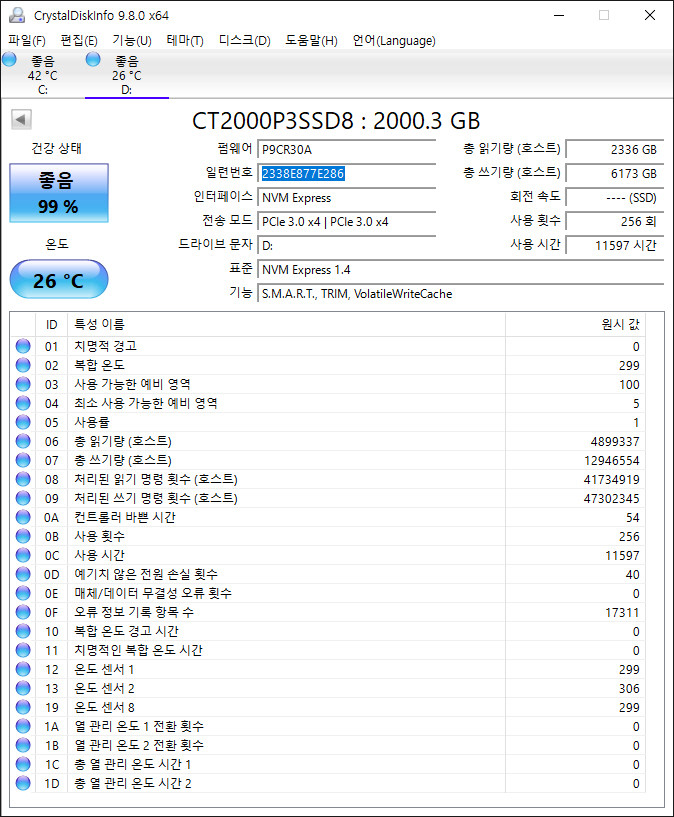This screenshot has height=817, width=674.
Task: Click power on hours value 11597 시간
Action: pos(615,245)
